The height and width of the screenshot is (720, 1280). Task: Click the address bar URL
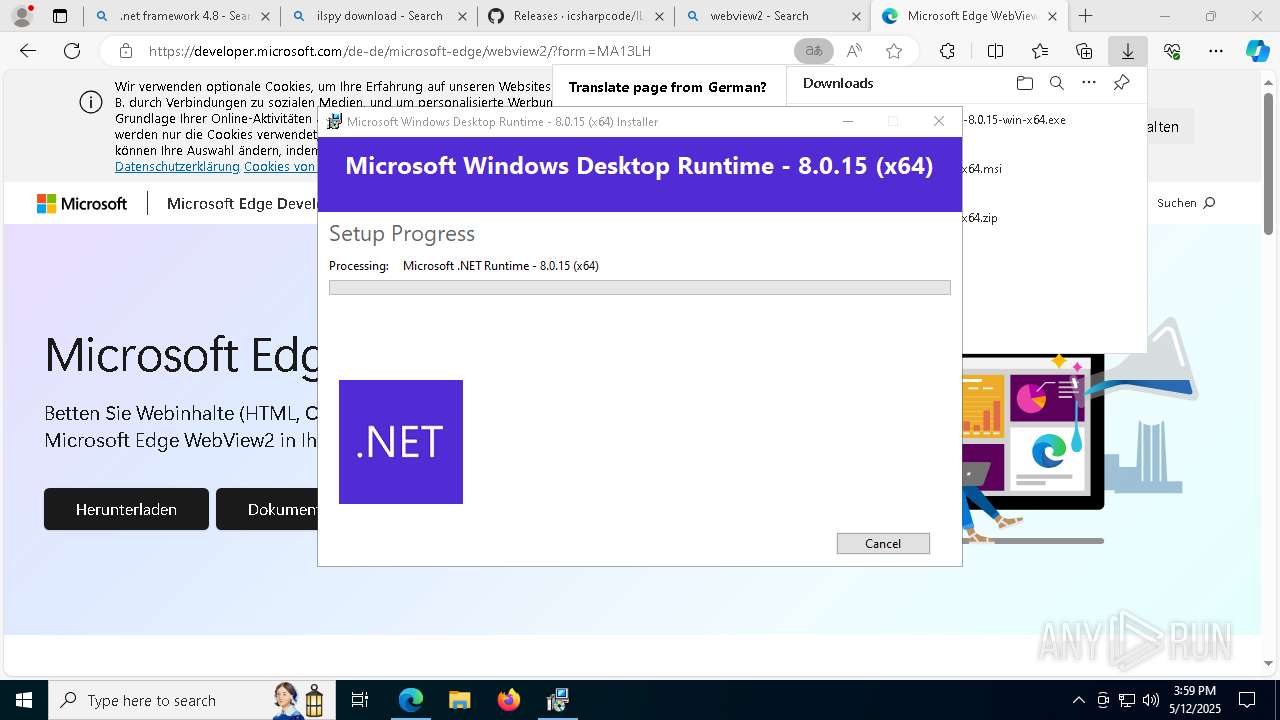[400, 51]
